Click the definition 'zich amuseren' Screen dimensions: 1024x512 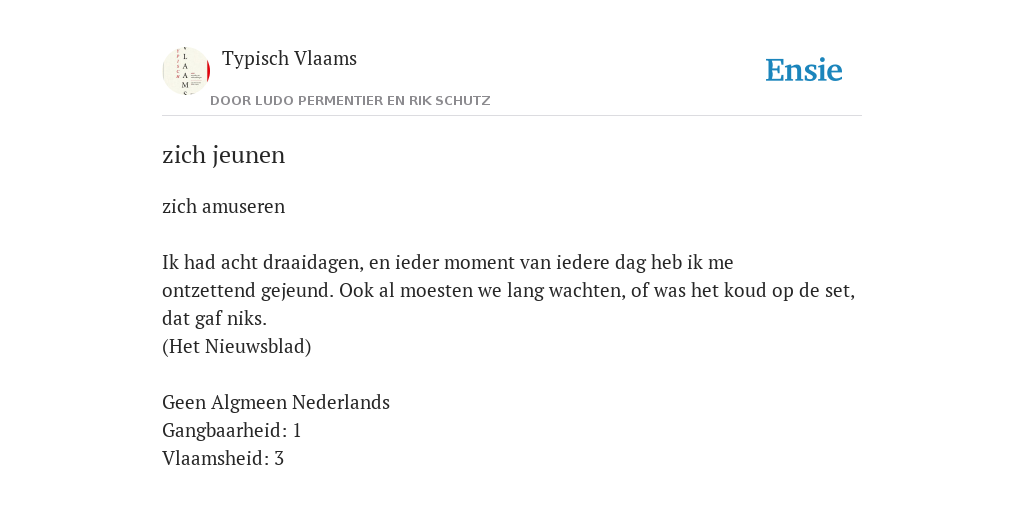[x=223, y=206]
